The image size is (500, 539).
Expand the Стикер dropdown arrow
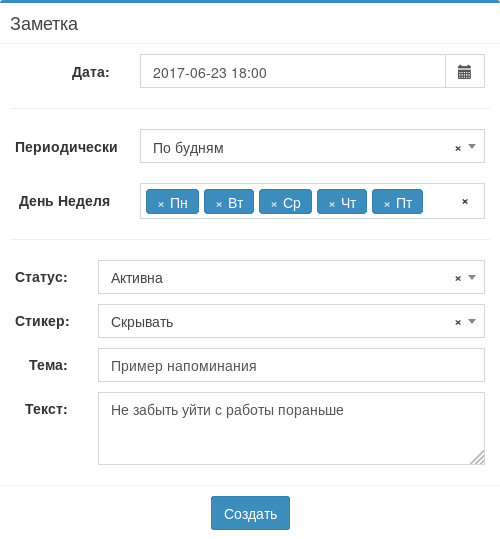472,321
